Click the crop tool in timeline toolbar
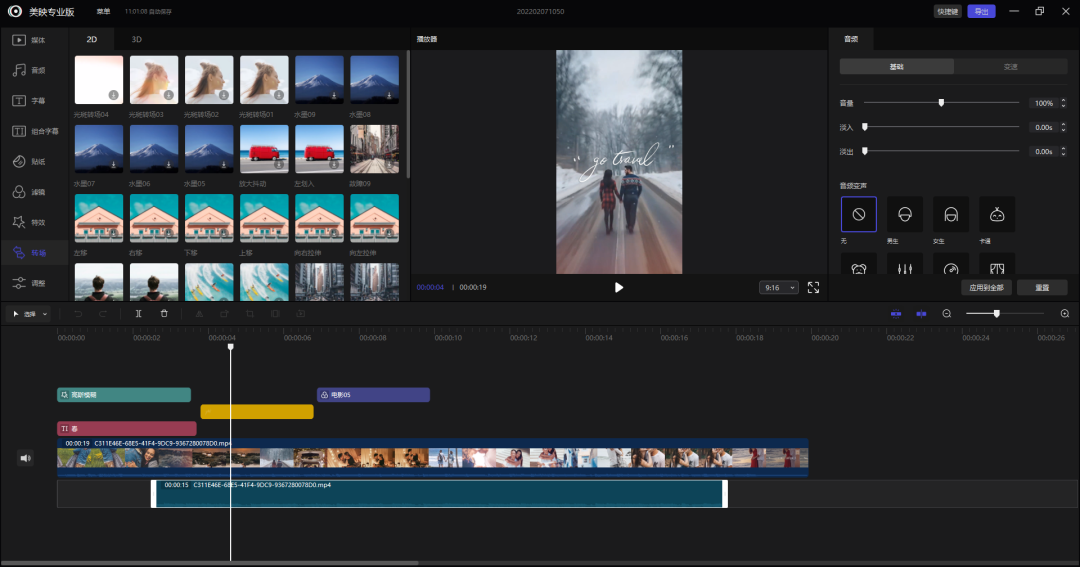The height and width of the screenshot is (567, 1080). point(250,313)
